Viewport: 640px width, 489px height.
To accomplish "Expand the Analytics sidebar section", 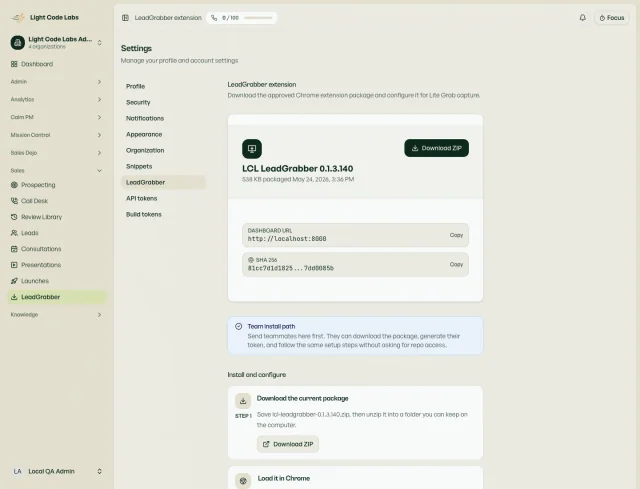I will (56, 100).
